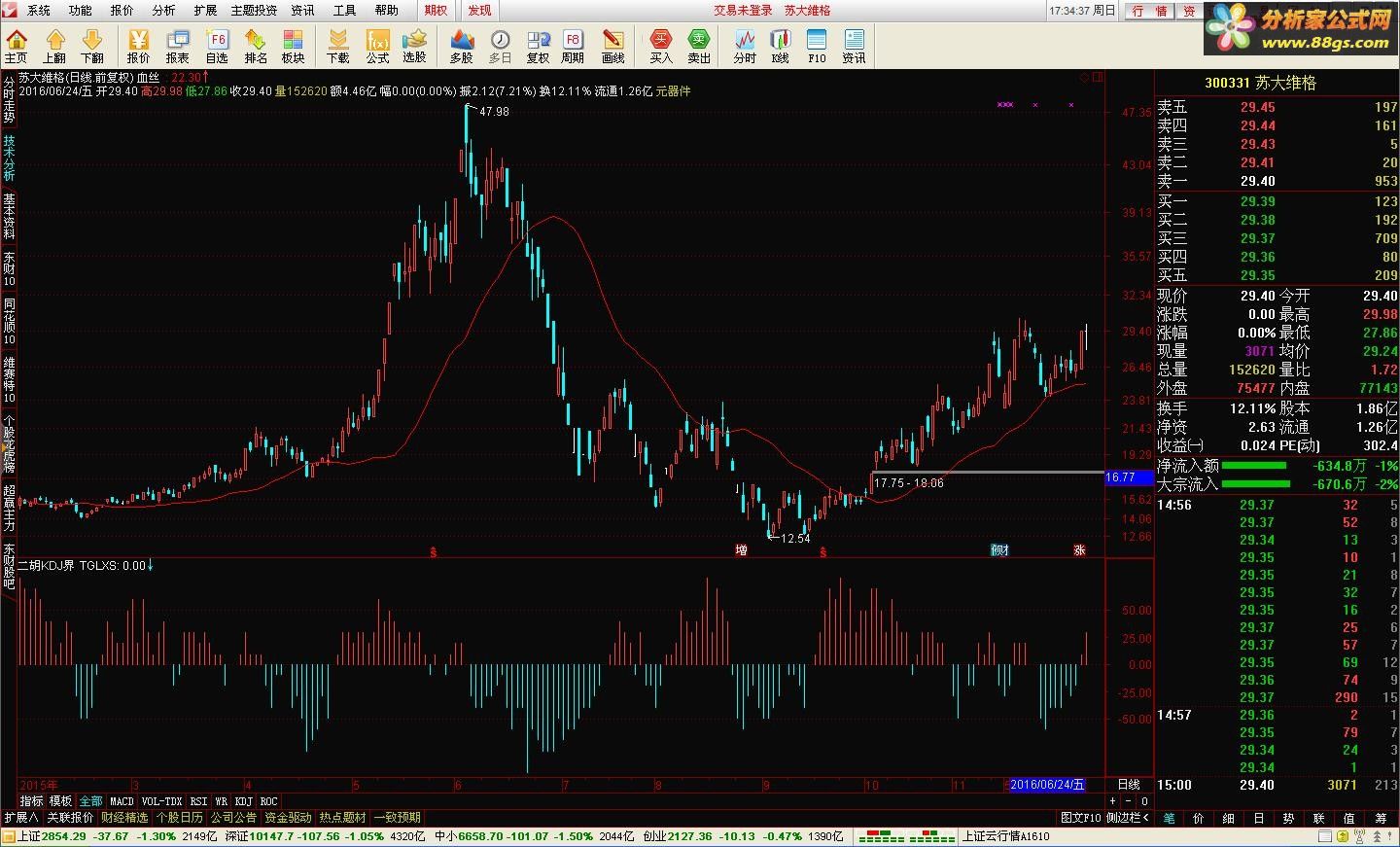
Task: Select the ROC indicator
Action: tap(268, 801)
